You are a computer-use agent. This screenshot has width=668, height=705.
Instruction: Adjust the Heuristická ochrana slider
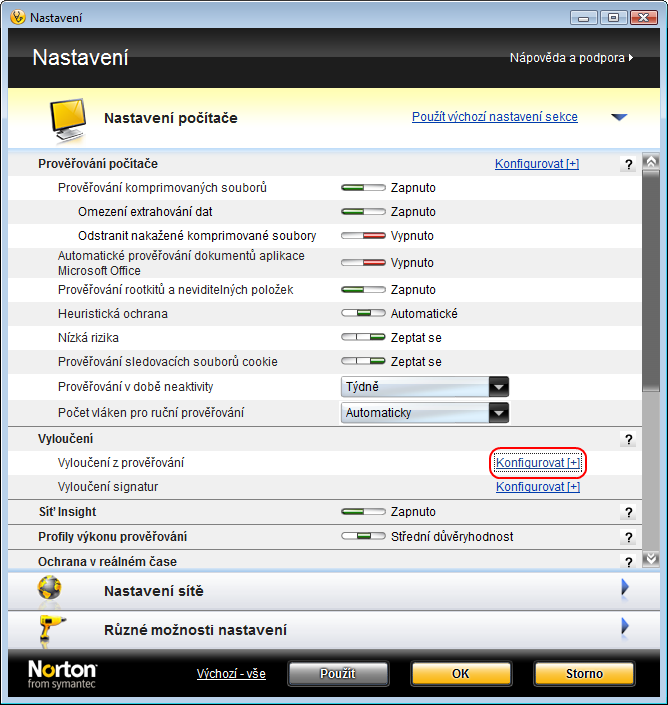click(x=363, y=313)
